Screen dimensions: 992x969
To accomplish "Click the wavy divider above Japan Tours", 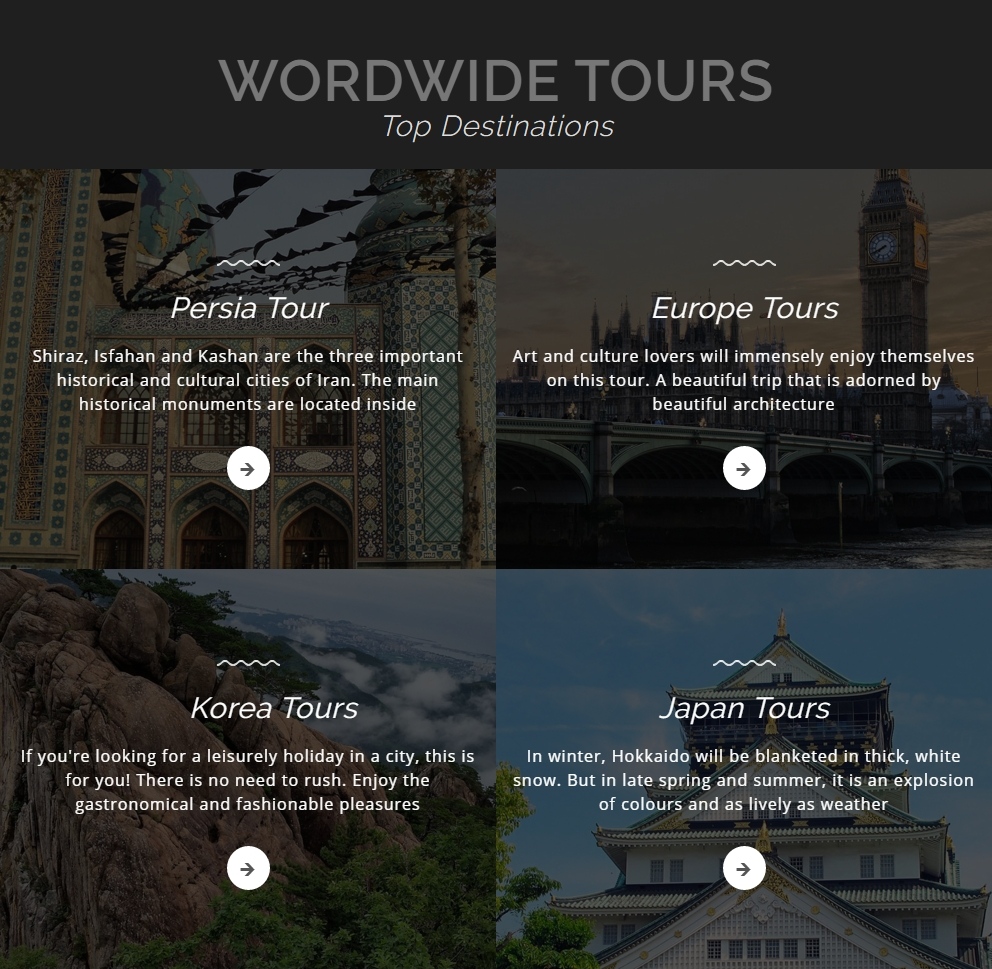I will [744, 663].
